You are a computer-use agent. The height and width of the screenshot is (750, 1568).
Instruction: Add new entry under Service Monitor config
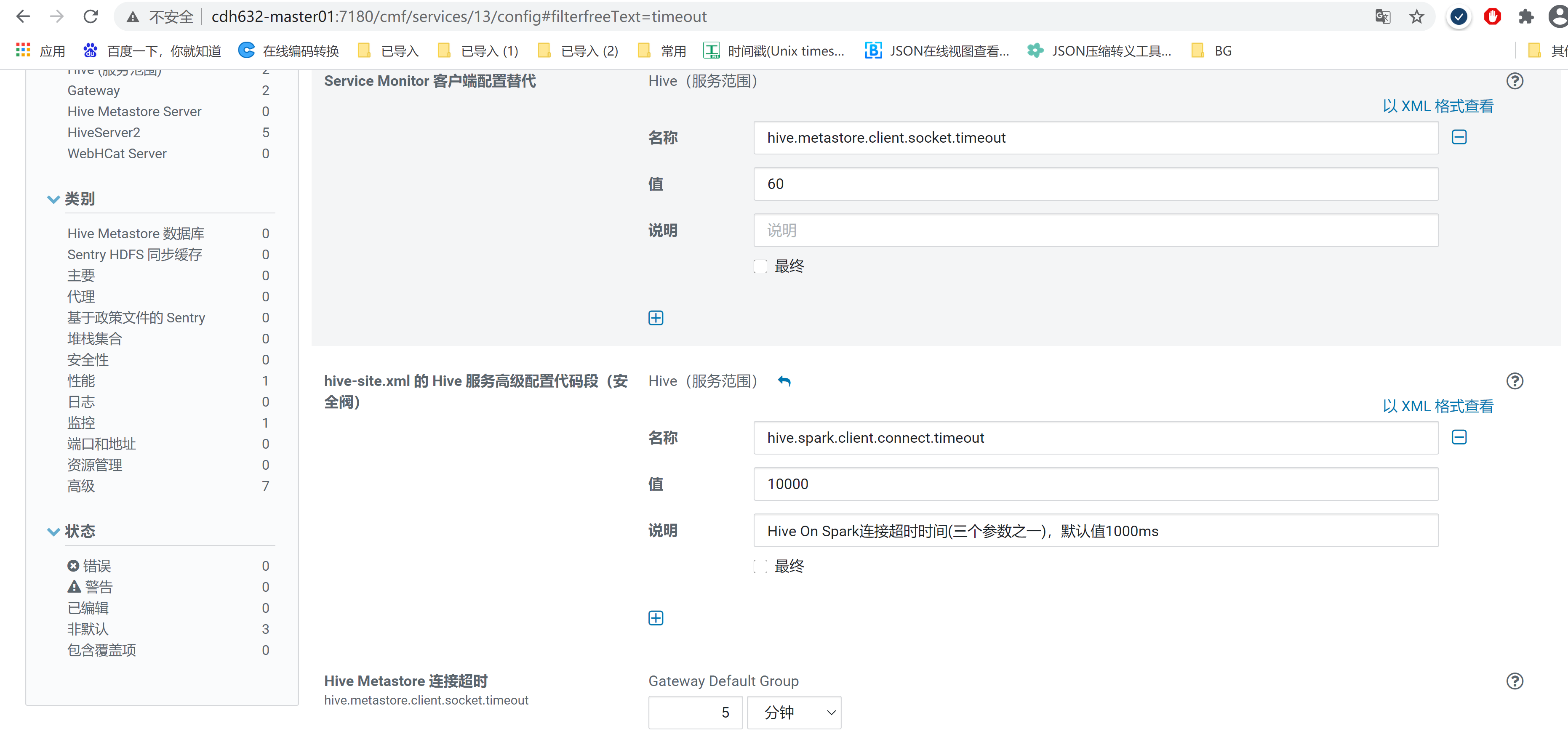tap(655, 317)
